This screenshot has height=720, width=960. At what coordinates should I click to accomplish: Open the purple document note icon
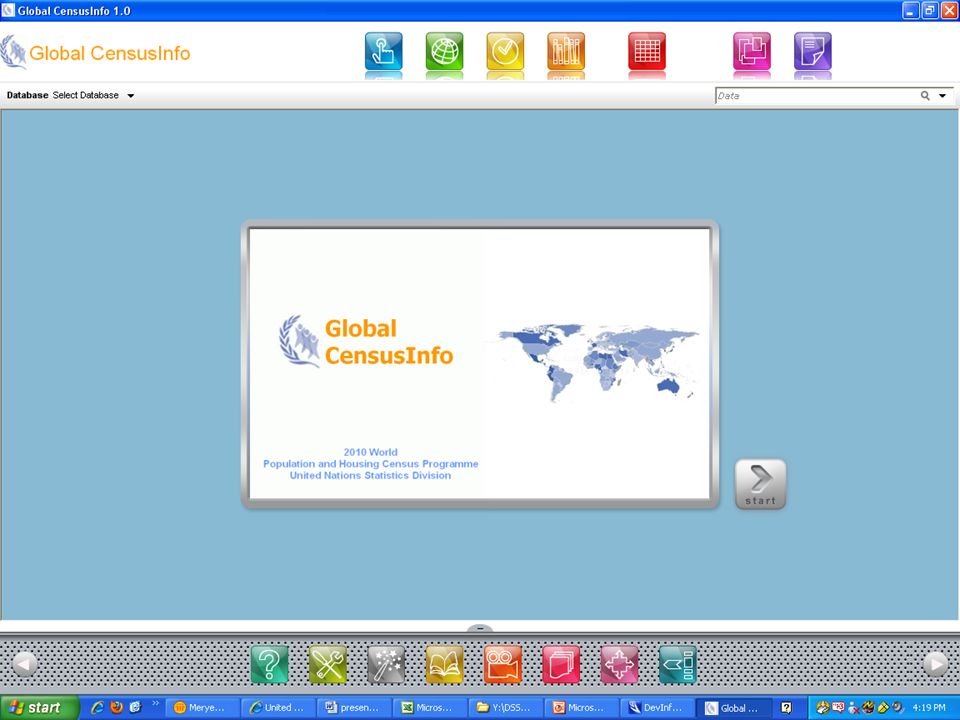tap(812, 51)
